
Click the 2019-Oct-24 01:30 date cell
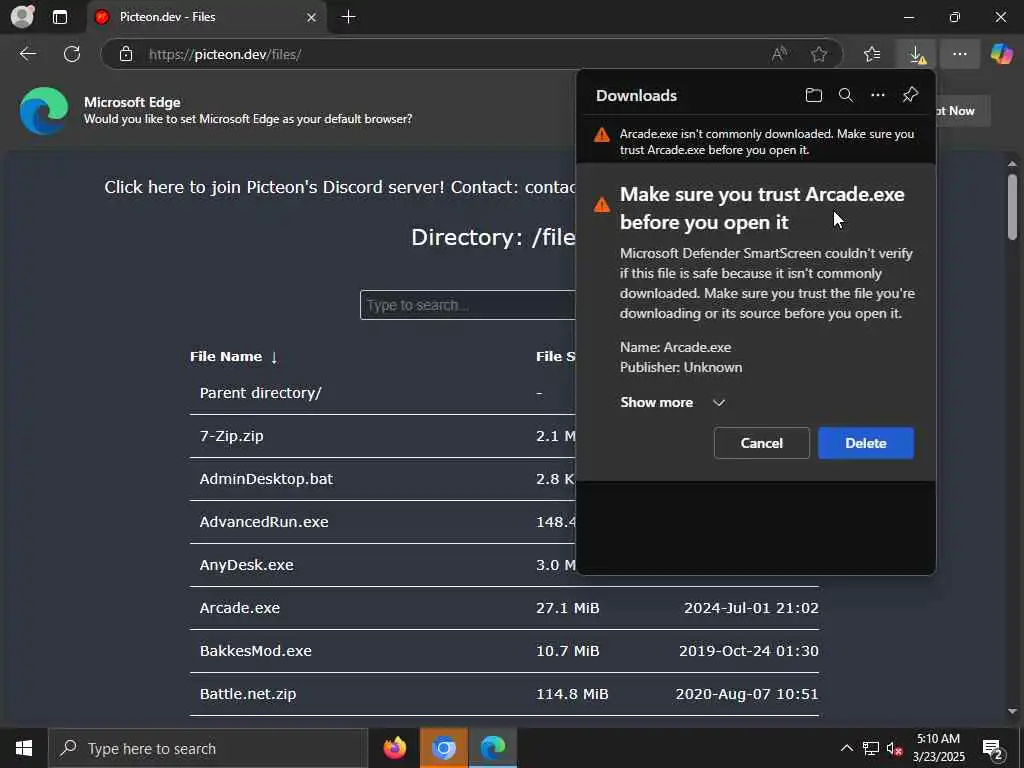click(x=748, y=651)
